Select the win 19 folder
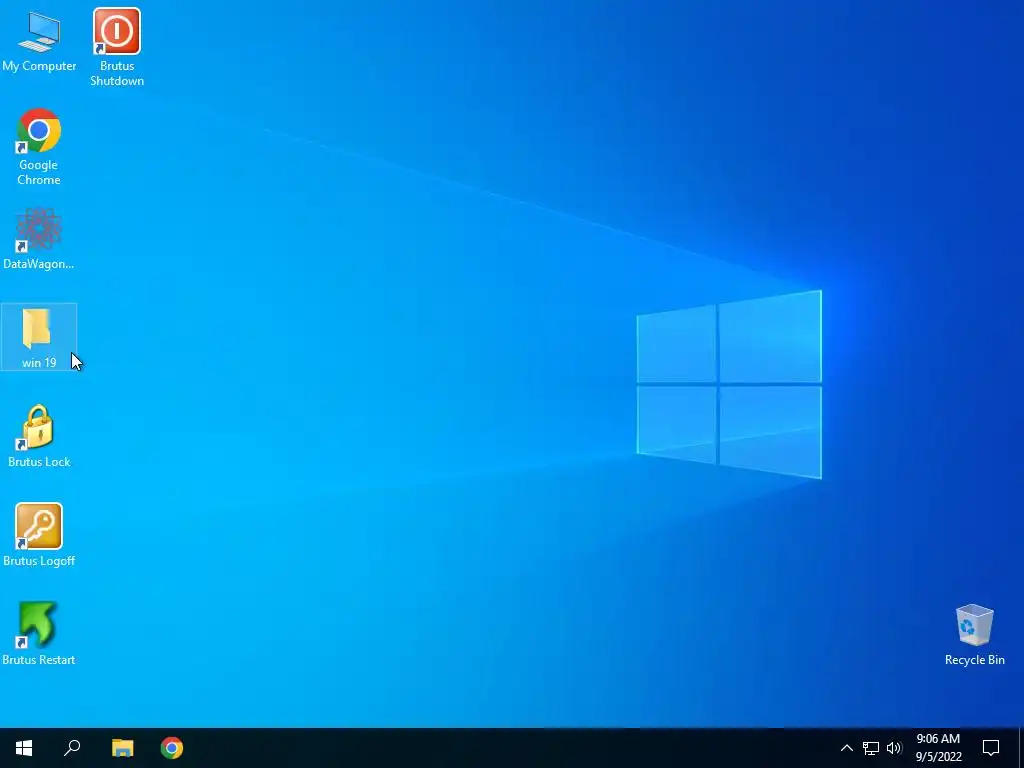1024x768 pixels. click(39, 338)
